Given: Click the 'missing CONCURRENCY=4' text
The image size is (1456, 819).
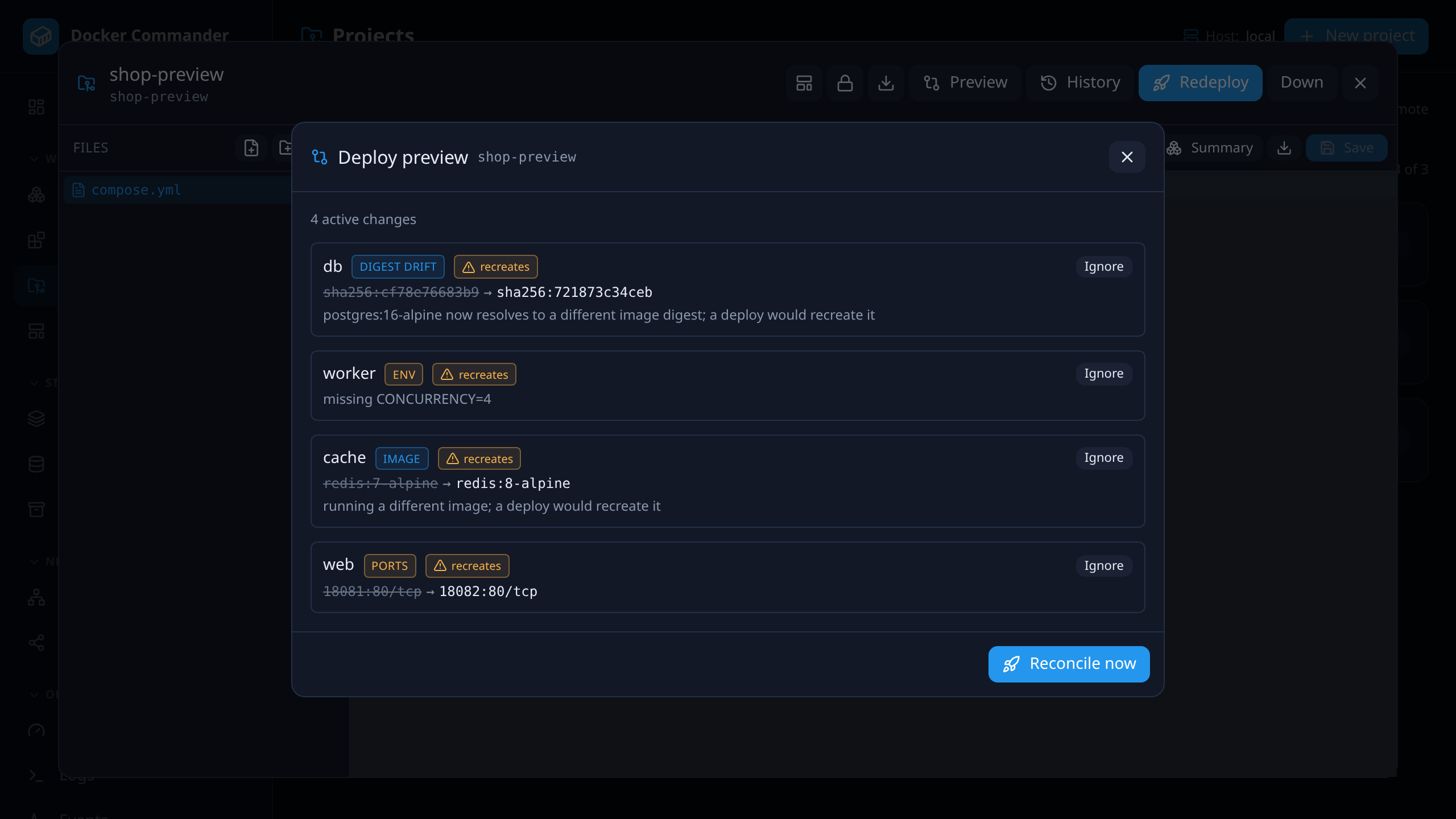Looking at the screenshot, I should [407, 399].
